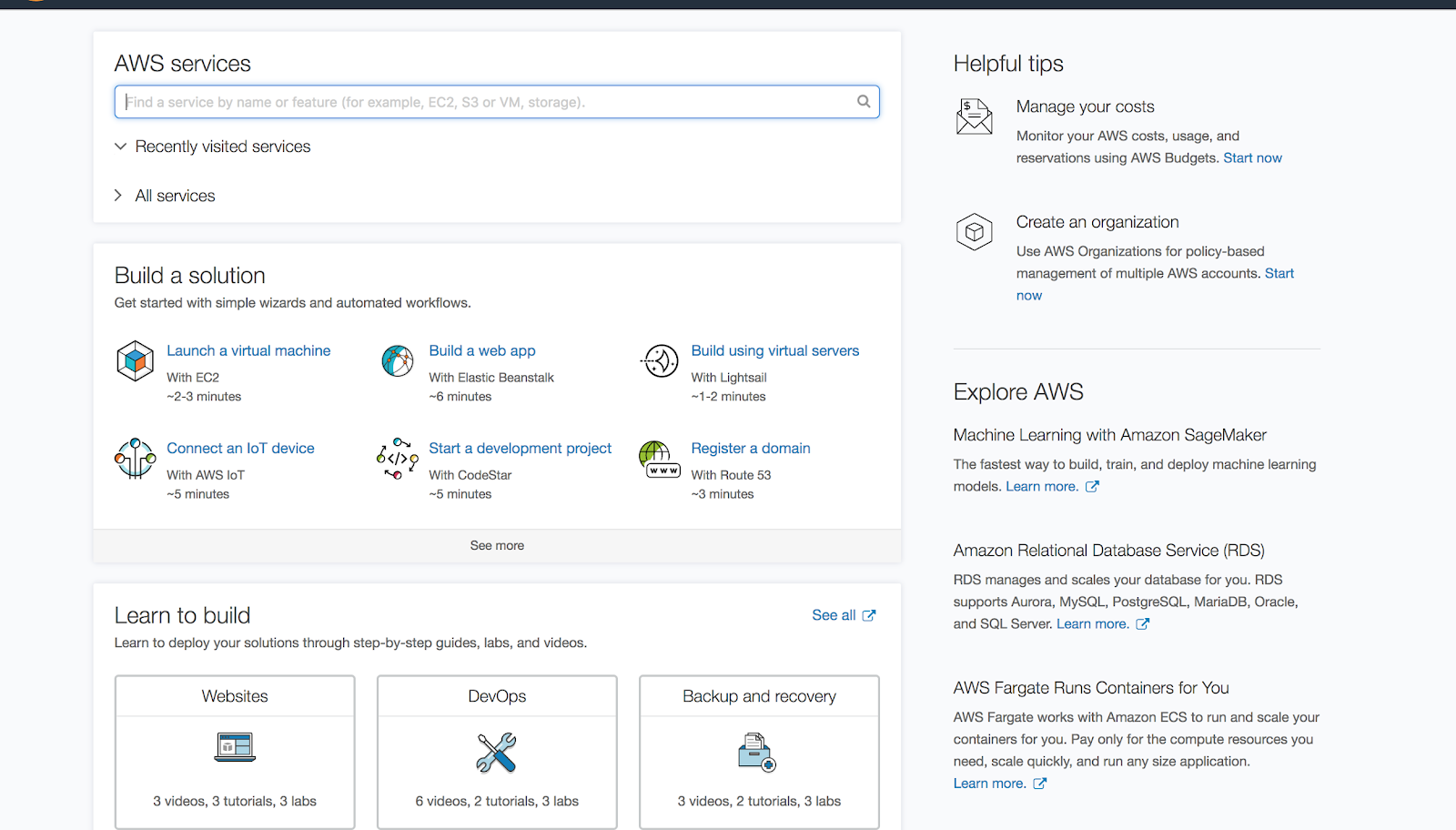Click the AWS IoT device icon

[135, 458]
